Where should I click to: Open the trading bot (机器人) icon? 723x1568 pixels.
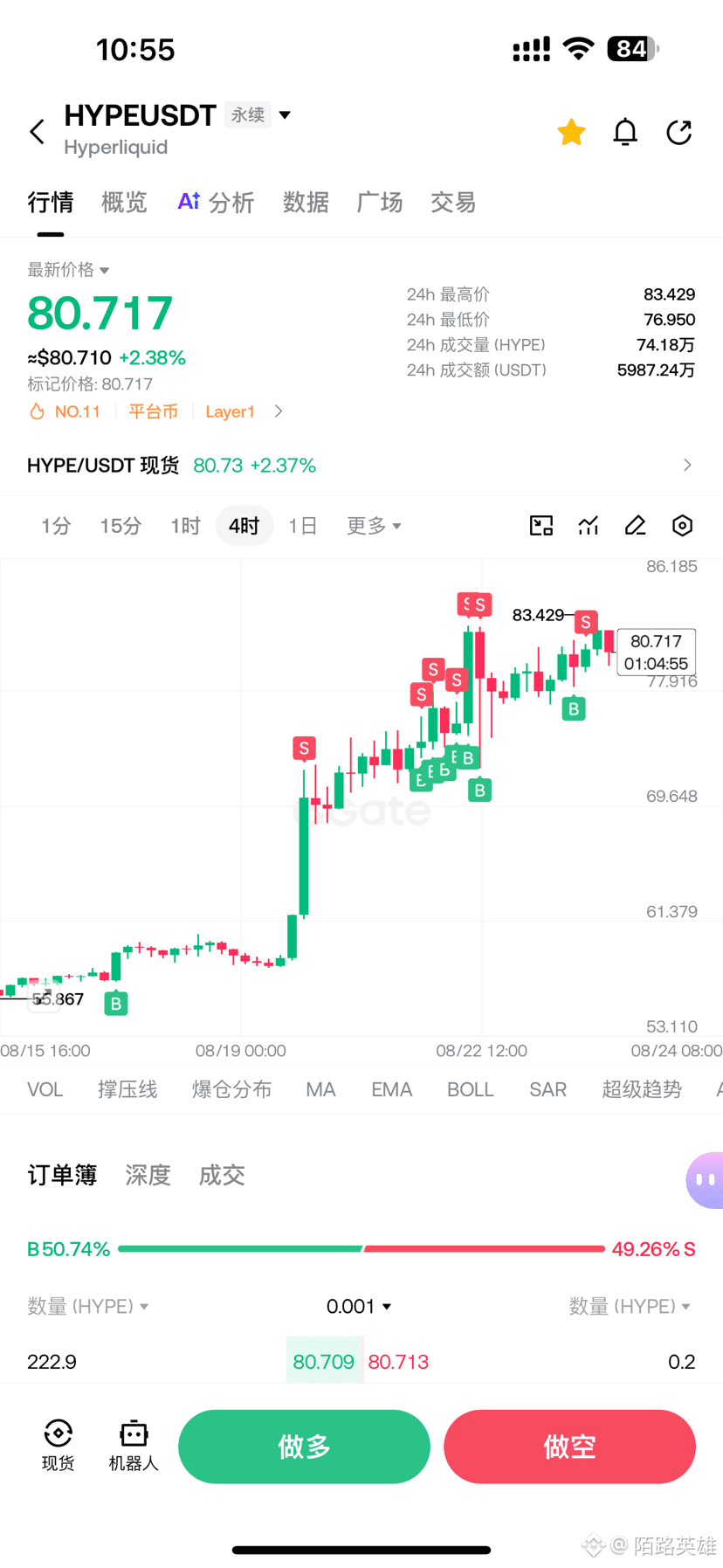134,1446
